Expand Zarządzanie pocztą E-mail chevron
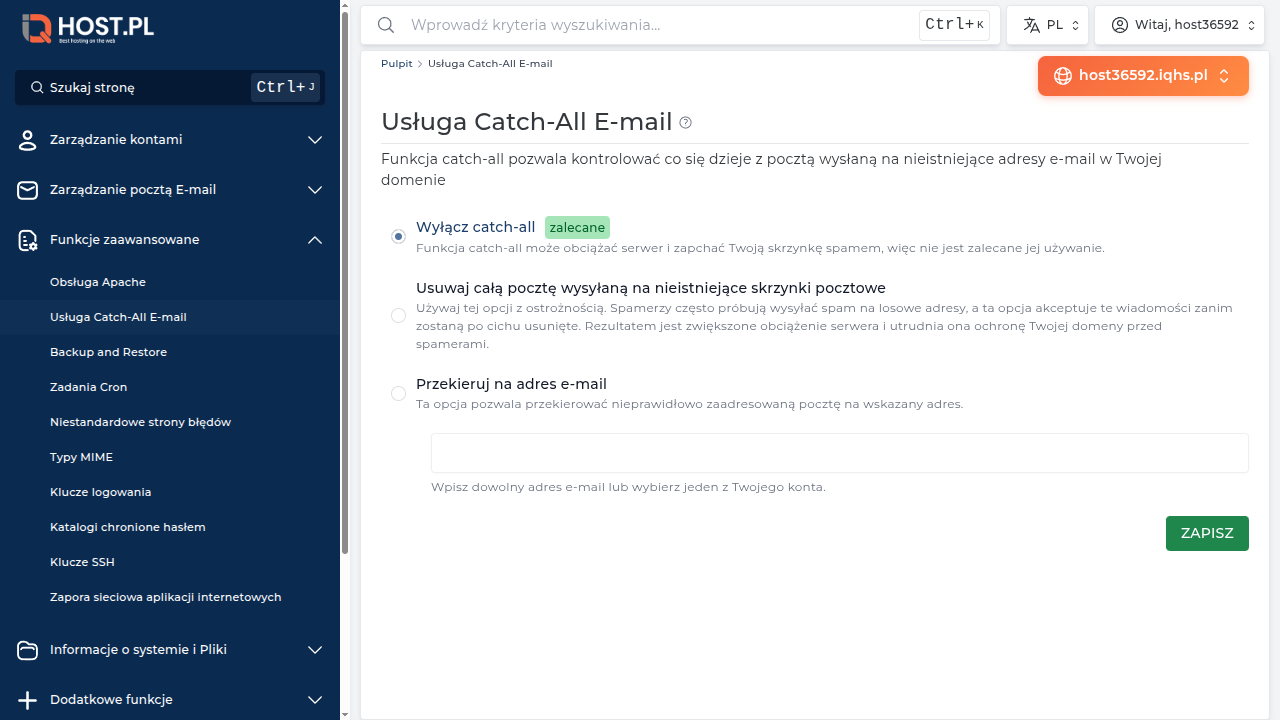This screenshot has width=1280, height=720. pyautogui.click(x=315, y=190)
